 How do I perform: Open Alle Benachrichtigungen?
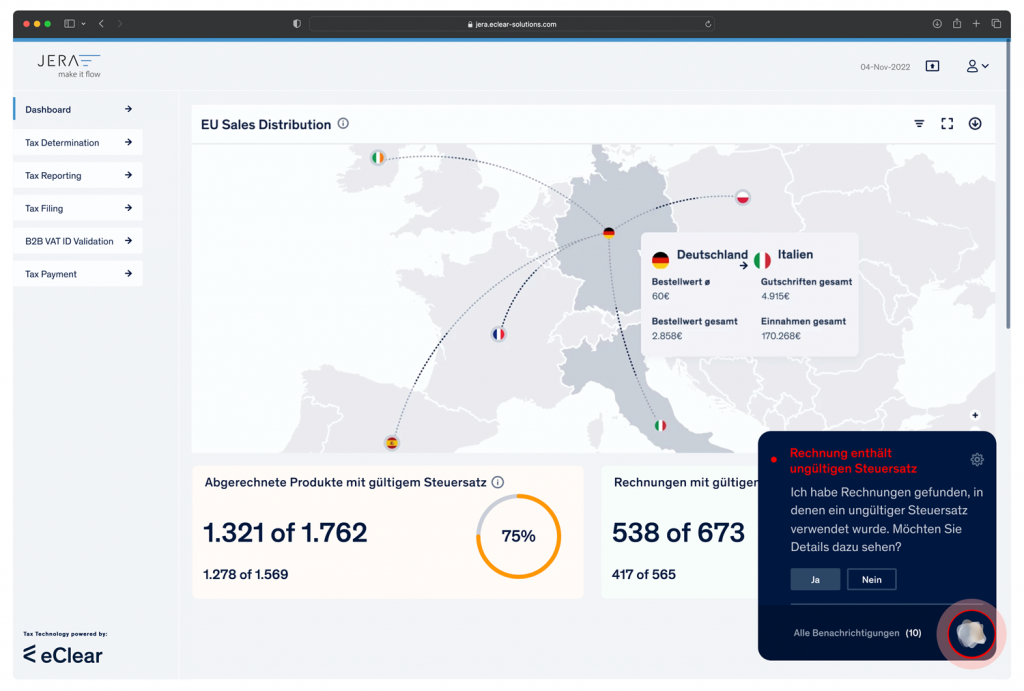tap(846, 632)
